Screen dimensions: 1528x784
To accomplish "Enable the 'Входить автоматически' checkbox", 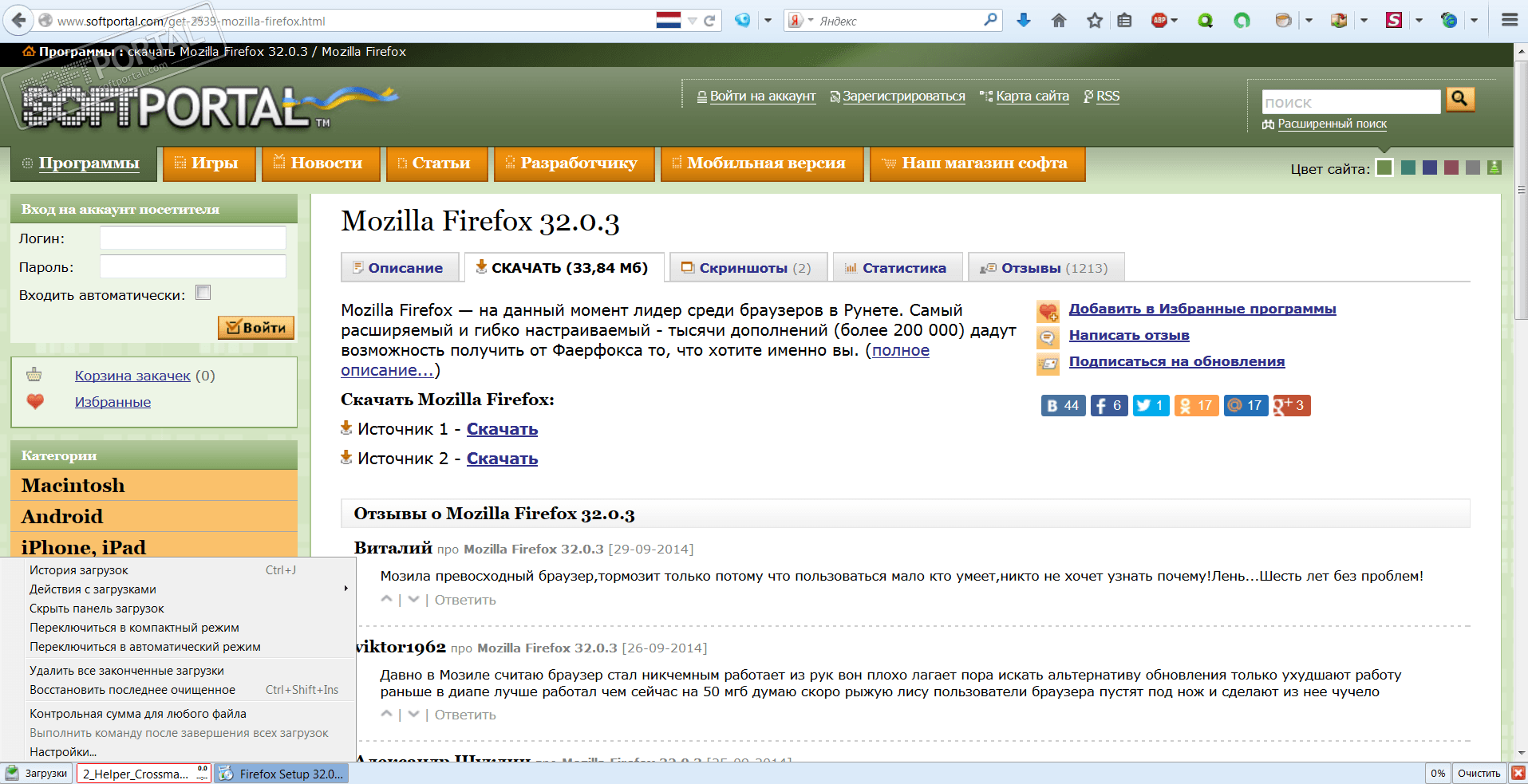I will click(x=203, y=293).
